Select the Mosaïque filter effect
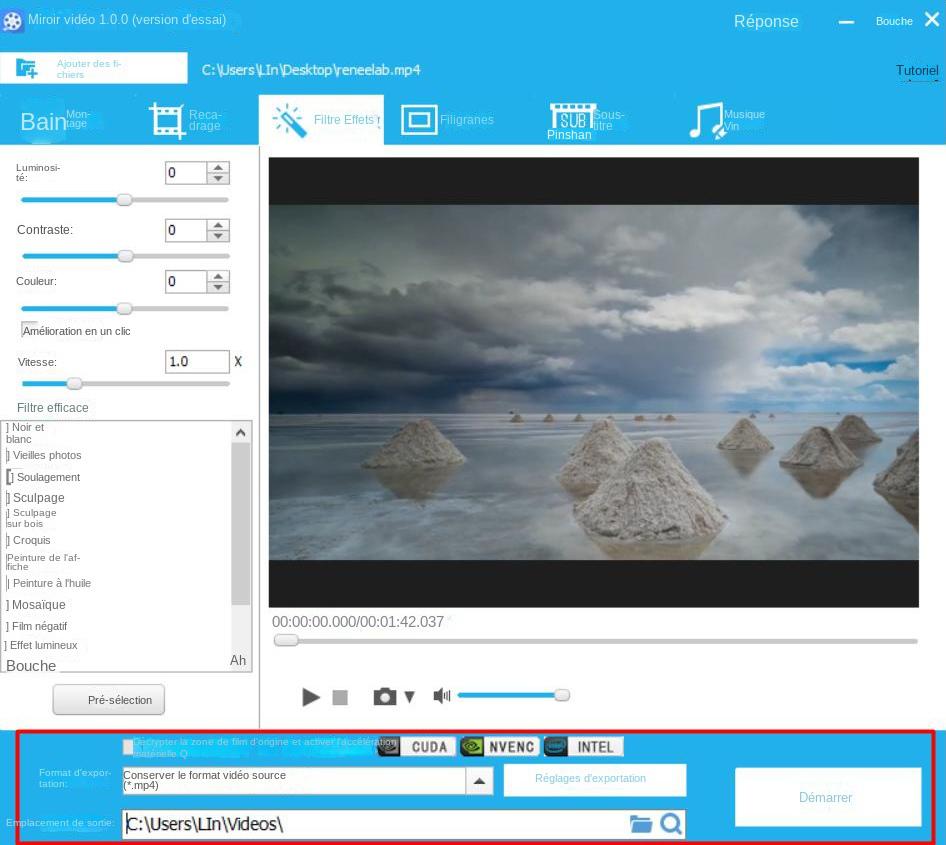The height and width of the screenshot is (845, 946). point(37,604)
